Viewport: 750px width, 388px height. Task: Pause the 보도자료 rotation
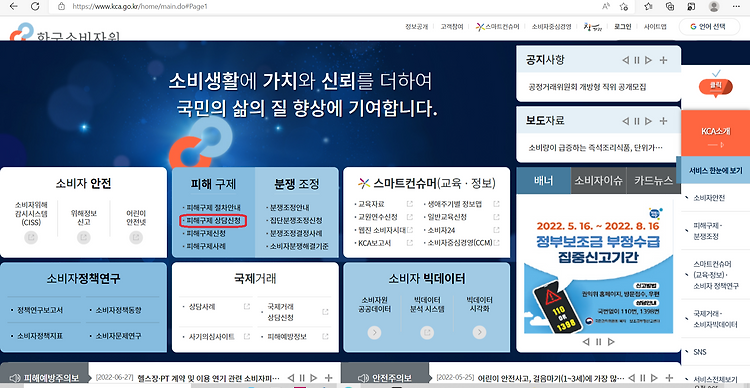pyautogui.click(x=637, y=121)
